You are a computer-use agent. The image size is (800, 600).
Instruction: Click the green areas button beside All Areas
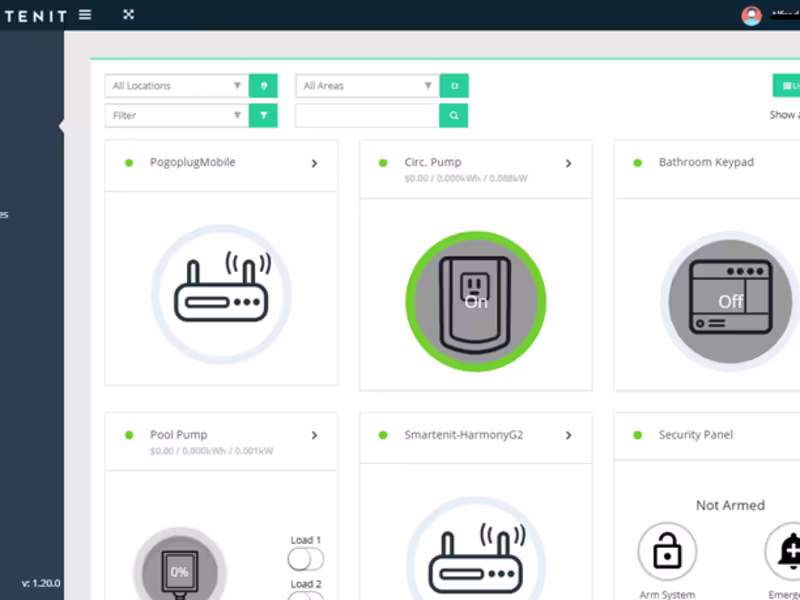454,86
